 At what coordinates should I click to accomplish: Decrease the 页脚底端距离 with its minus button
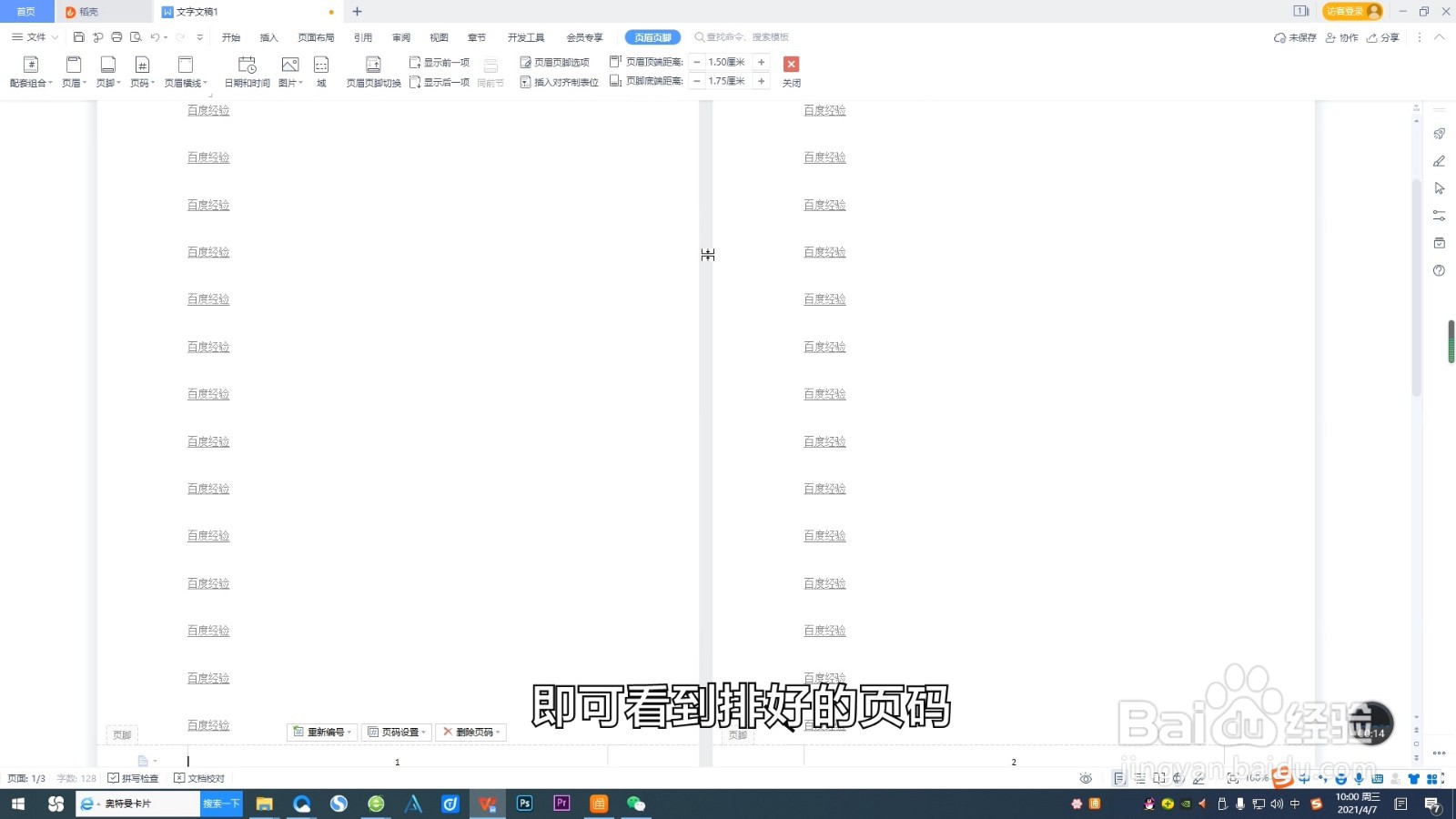tap(697, 81)
